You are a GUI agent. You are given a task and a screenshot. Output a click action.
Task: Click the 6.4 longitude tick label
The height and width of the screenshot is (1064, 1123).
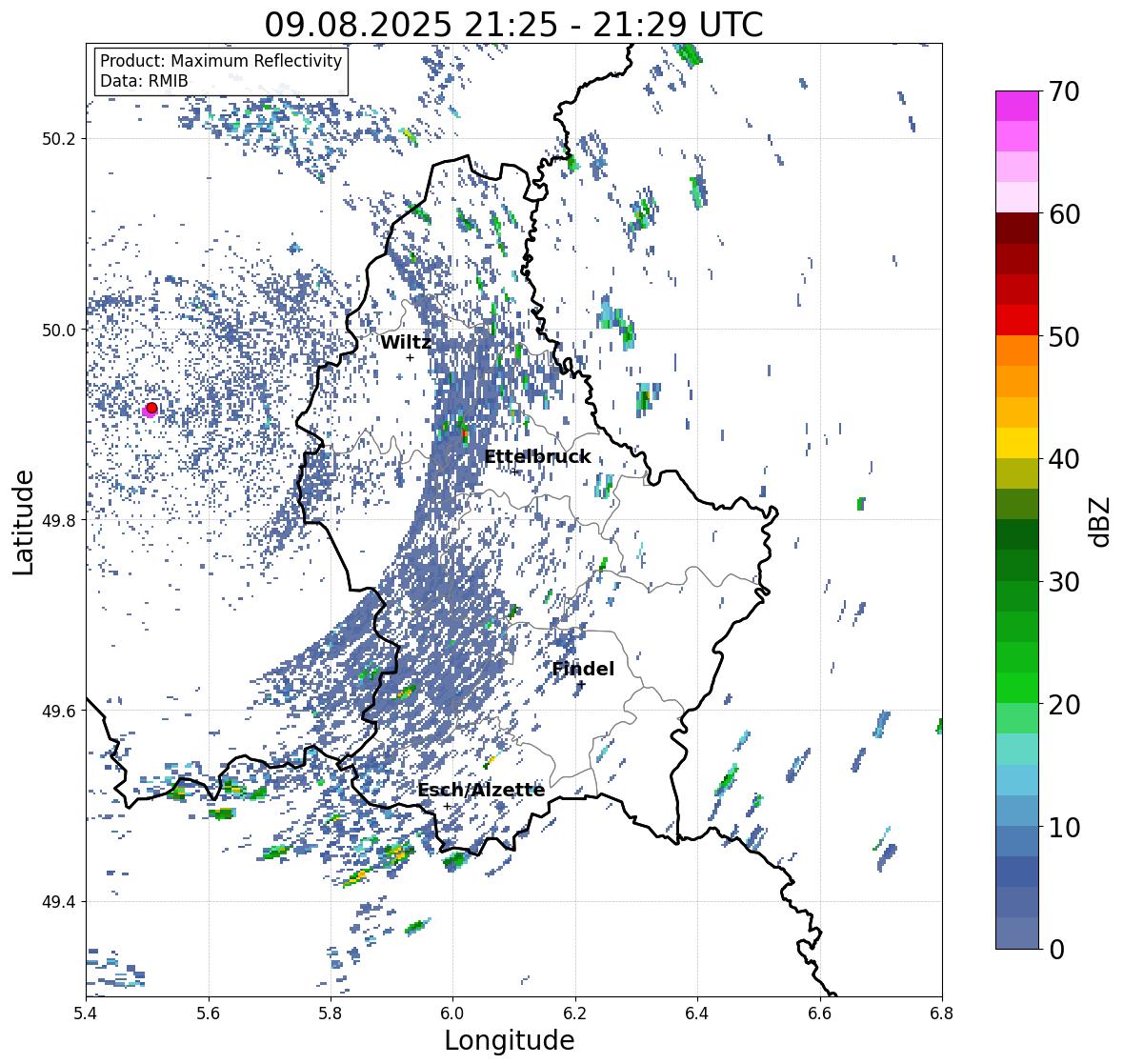point(697,1013)
